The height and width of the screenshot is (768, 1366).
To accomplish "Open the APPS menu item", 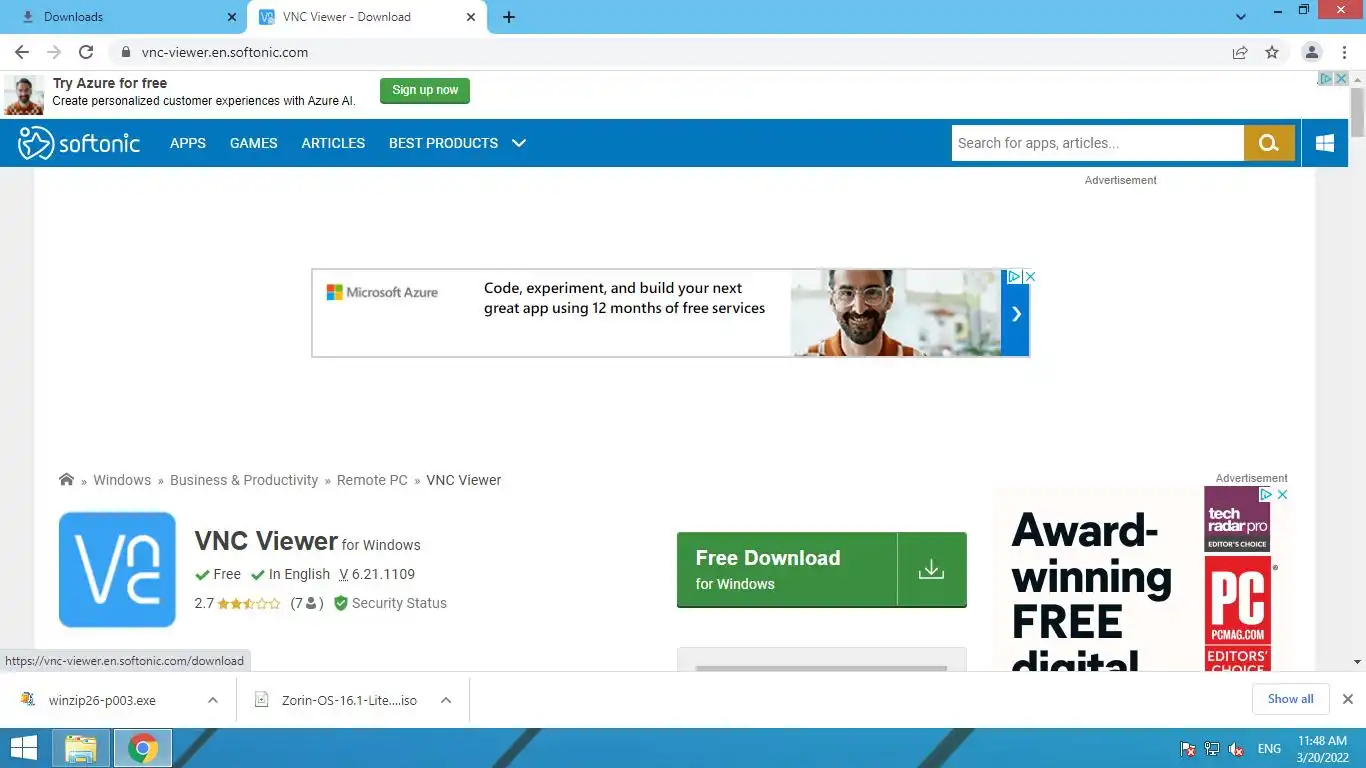I will click(x=188, y=143).
